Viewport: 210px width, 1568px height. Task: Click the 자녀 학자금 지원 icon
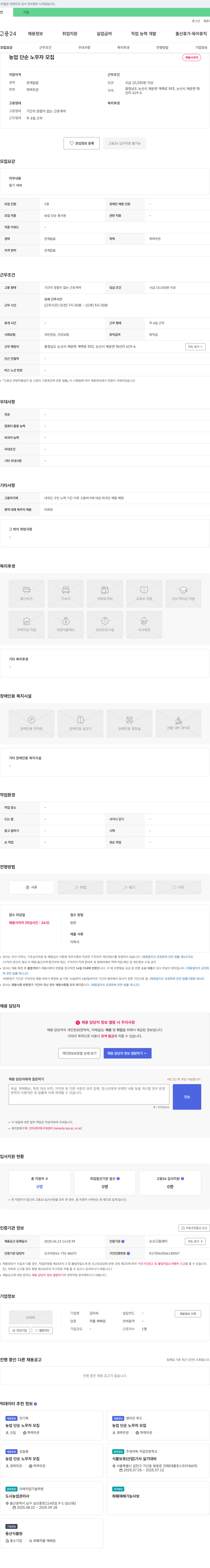point(183,593)
